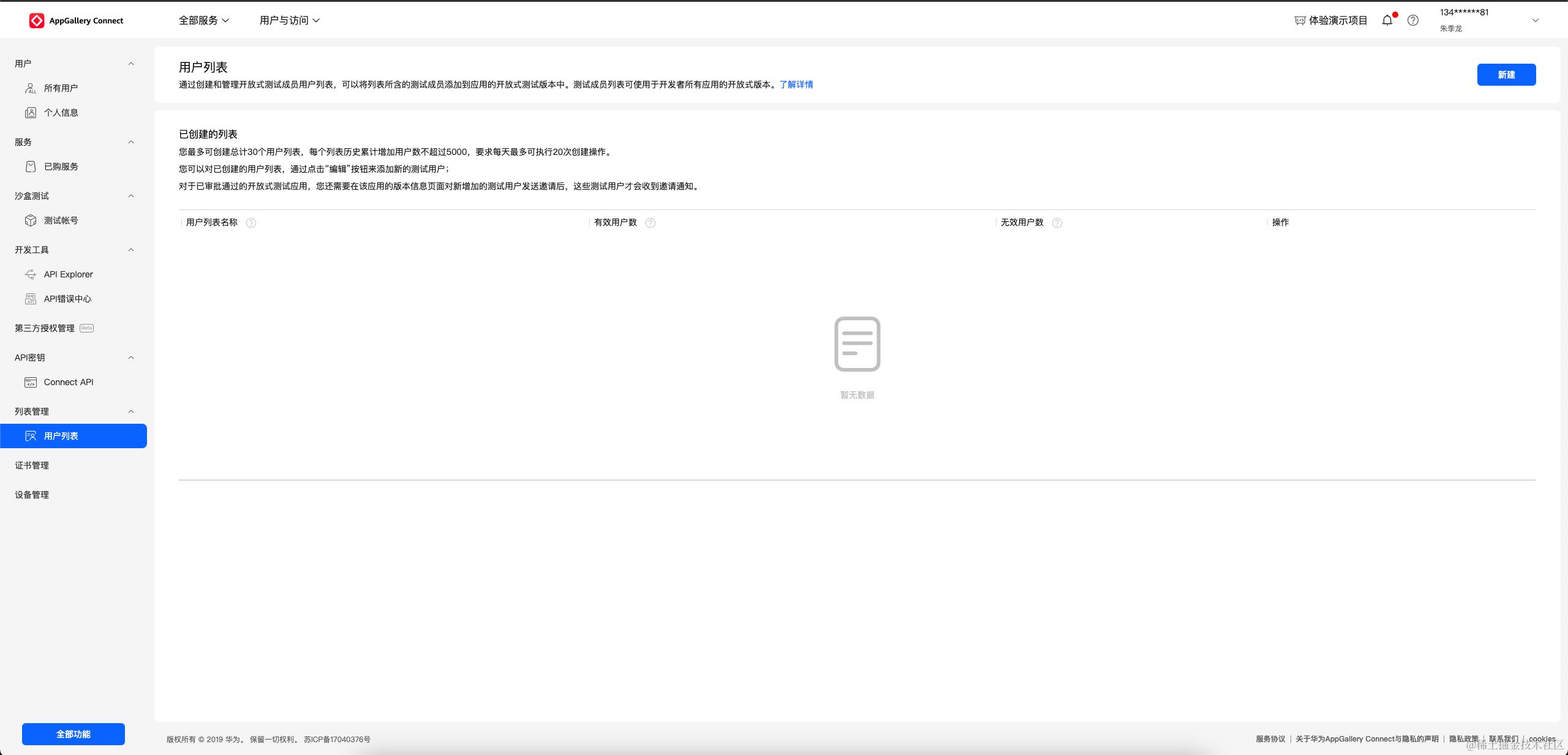Collapse the 用户 sidebar section

pos(130,64)
